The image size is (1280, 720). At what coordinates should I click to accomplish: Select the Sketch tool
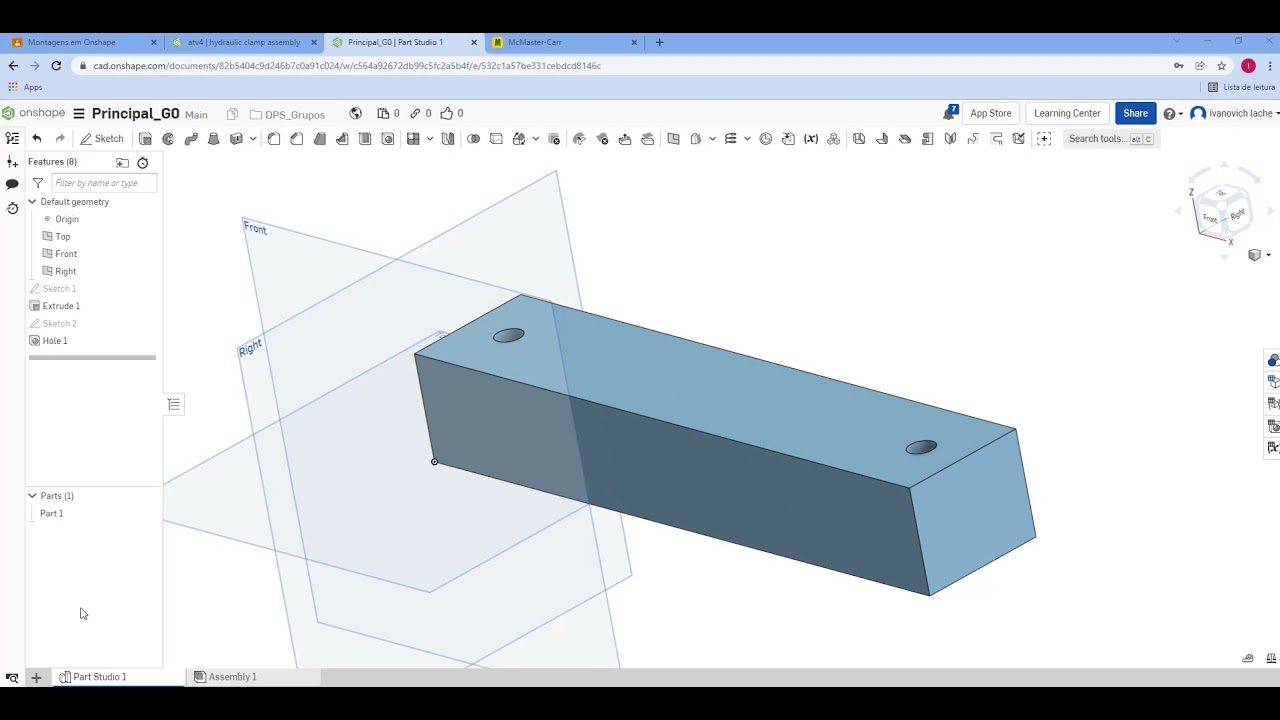pos(102,139)
